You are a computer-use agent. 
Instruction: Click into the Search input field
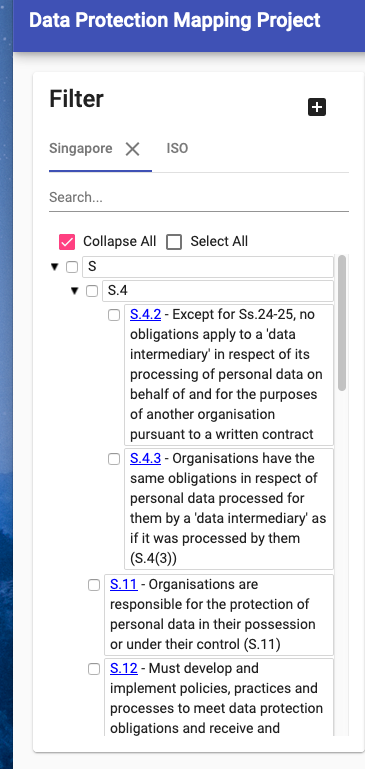pos(199,198)
